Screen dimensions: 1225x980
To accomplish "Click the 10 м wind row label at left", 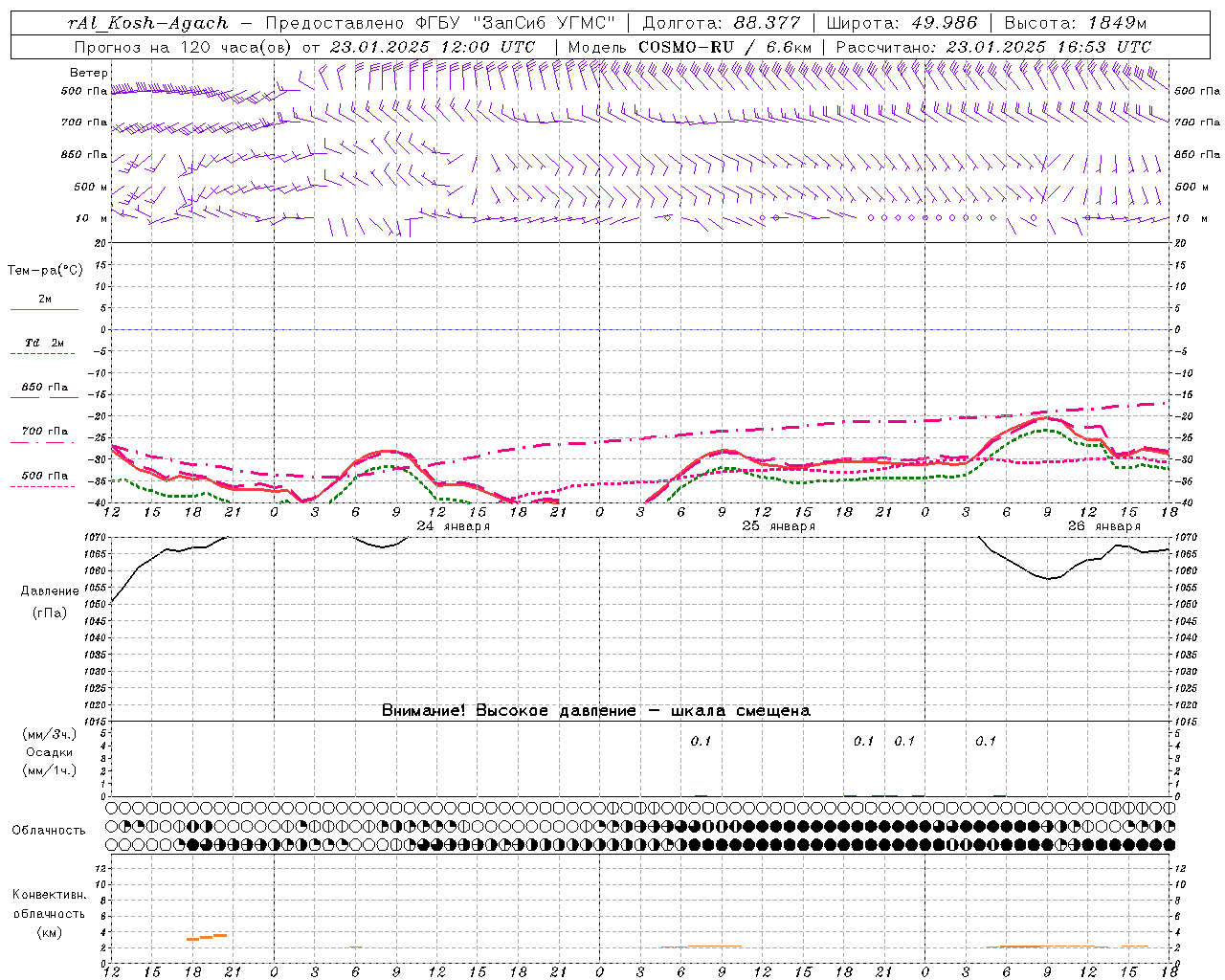I will [91, 218].
